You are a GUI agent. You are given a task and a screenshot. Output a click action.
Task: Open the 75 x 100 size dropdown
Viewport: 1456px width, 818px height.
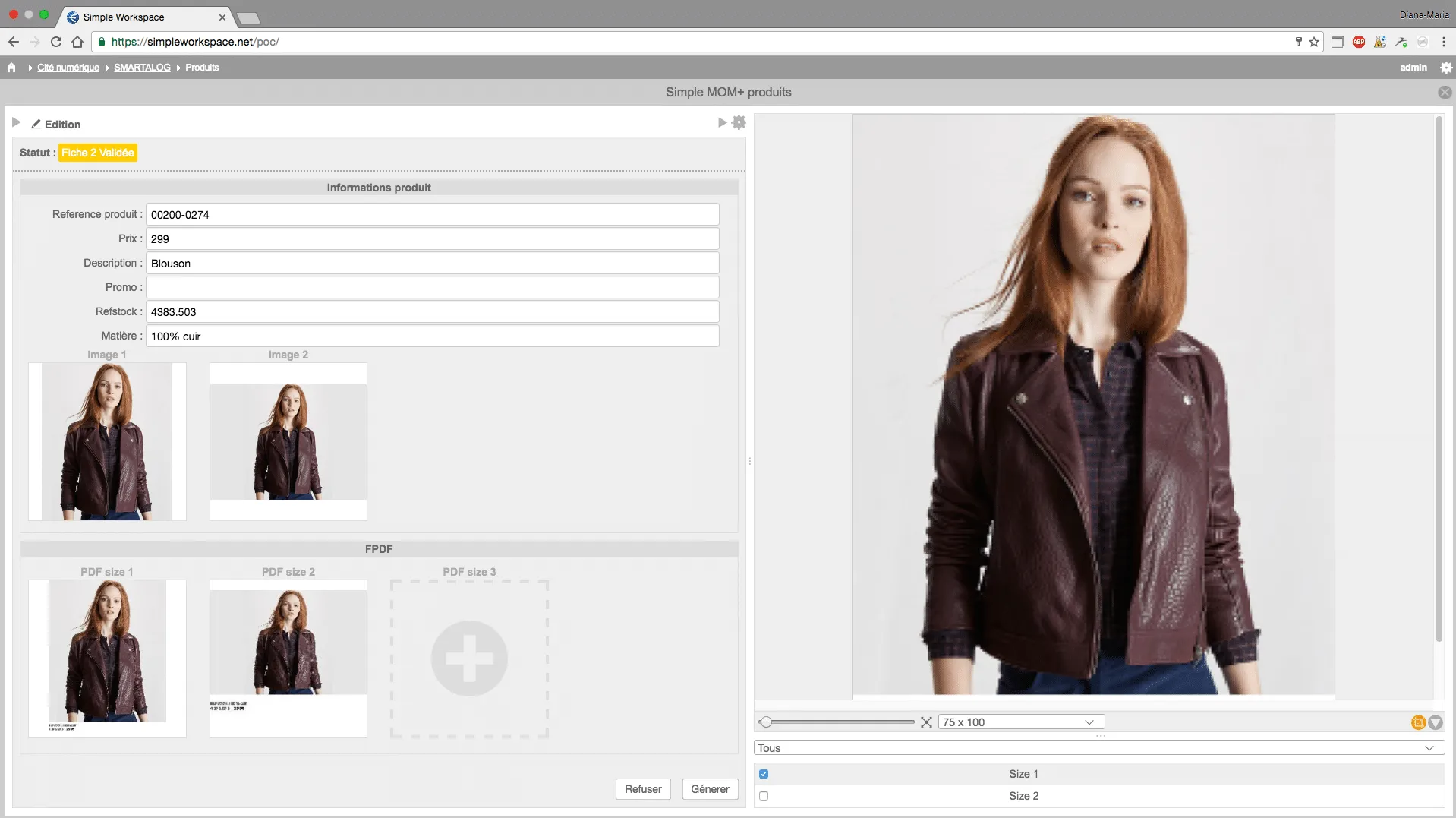(1021, 722)
